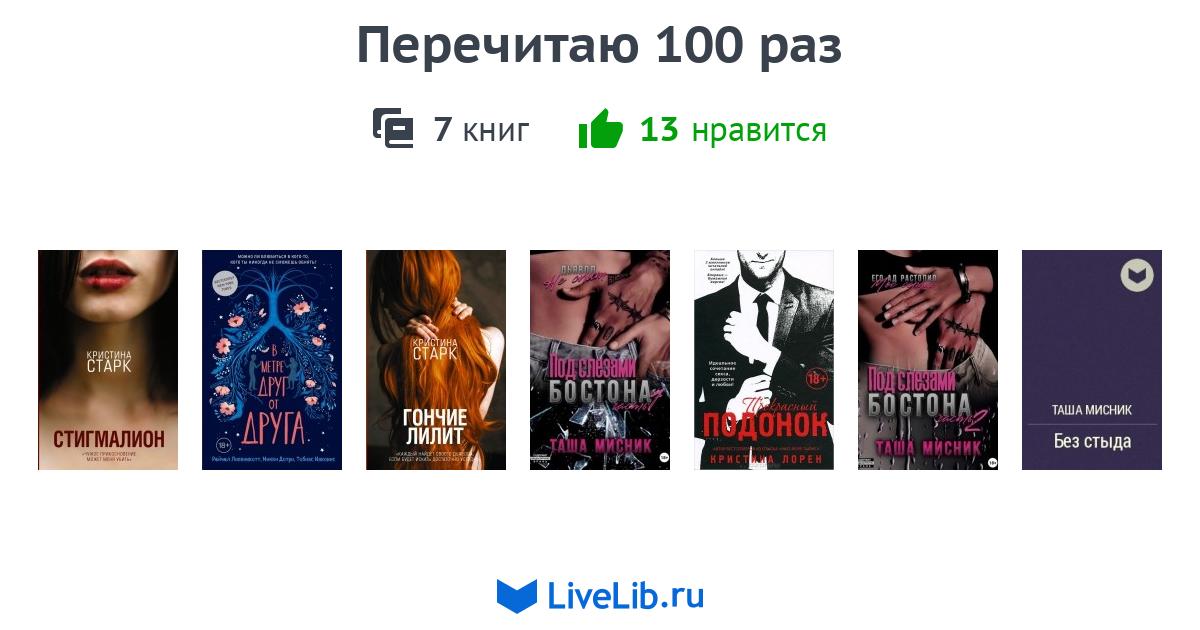Open the LiveLib.ru site link
Image resolution: width=1200 pixels, height=630 pixels.
point(626,596)
